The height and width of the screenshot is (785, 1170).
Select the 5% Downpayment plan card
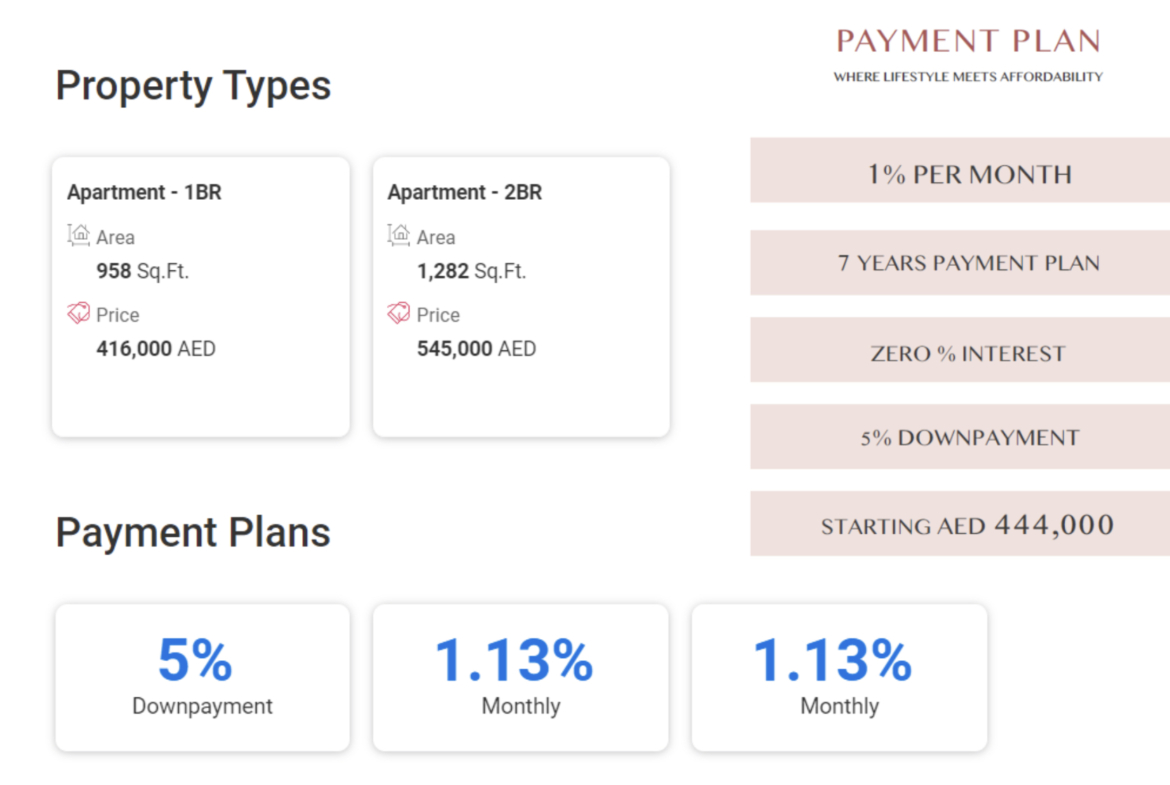[202, 677]
